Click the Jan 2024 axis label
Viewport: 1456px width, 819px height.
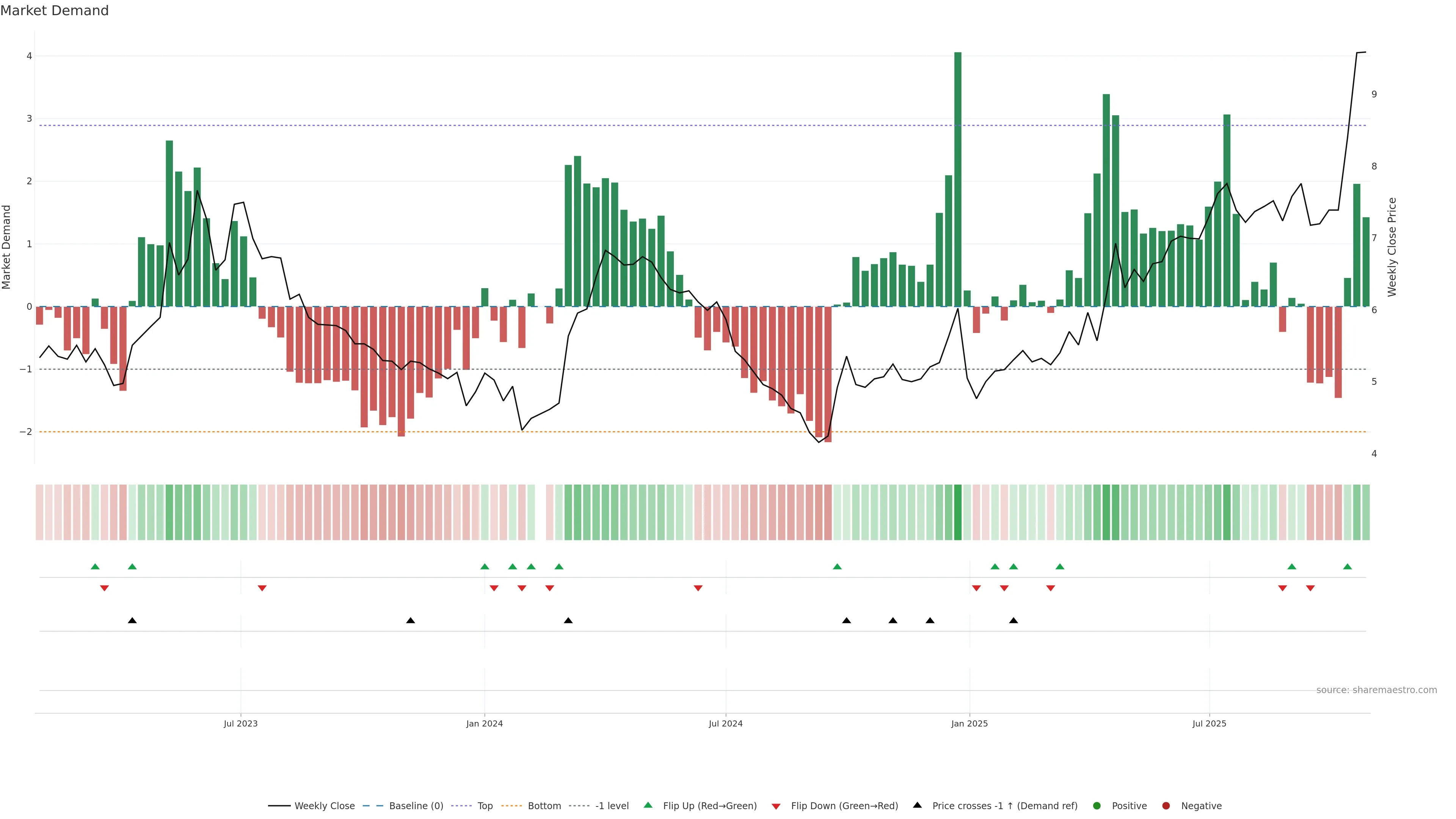485,723
